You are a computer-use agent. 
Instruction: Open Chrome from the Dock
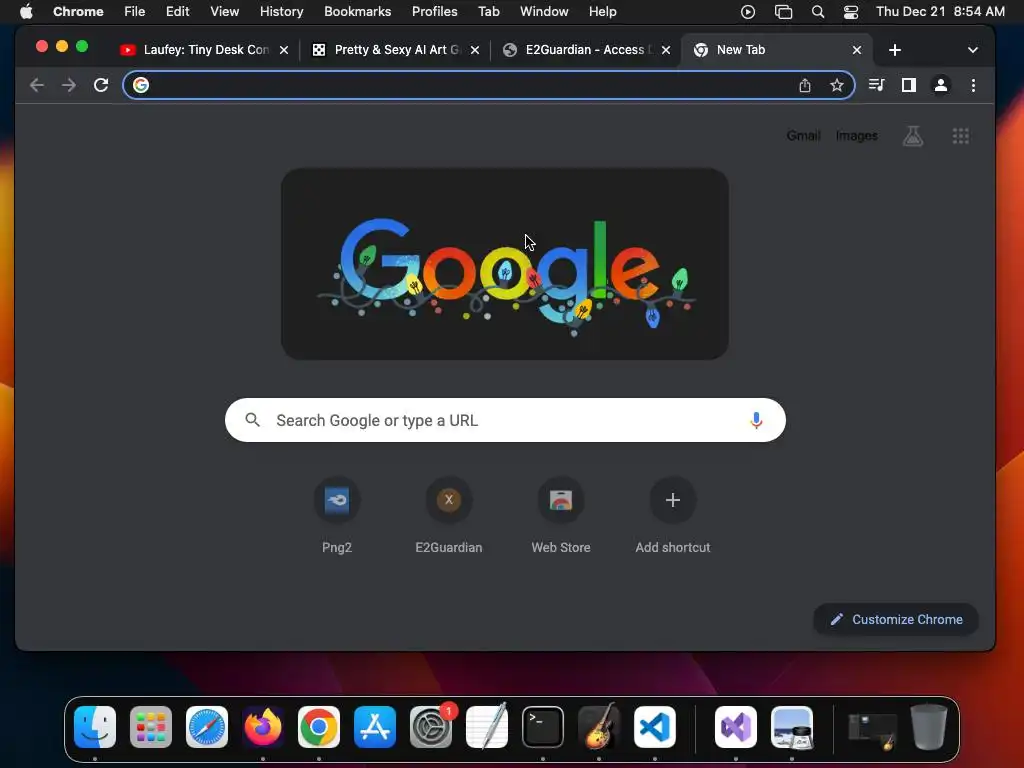click(319, 727)
